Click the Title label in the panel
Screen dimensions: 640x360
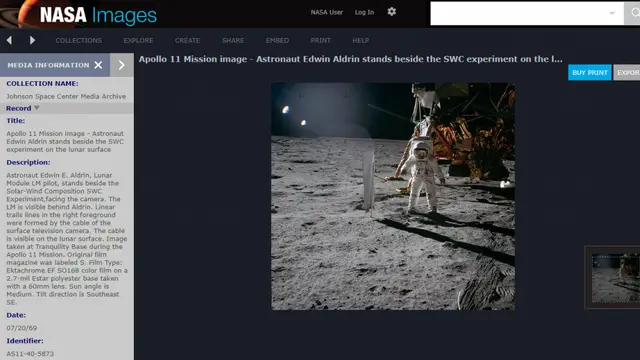[x=16, y=120]
